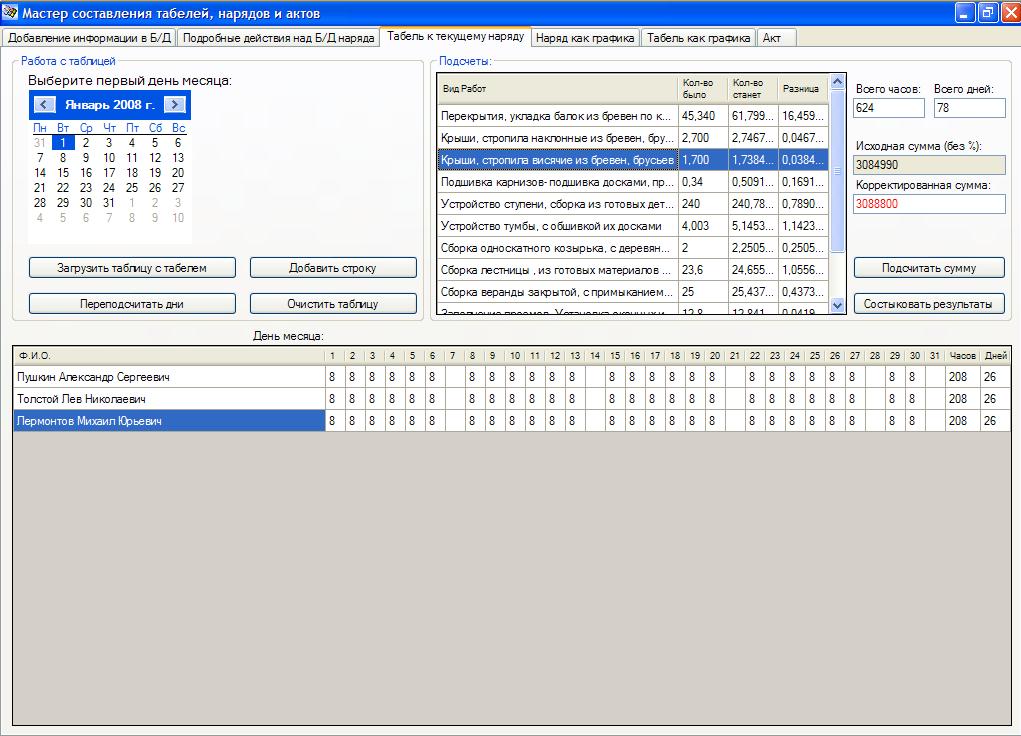Viewport: 1021px width, 736px height.
Task: Select row Лермонтов Михаил Юрьевич
Action: pos(511,421)
